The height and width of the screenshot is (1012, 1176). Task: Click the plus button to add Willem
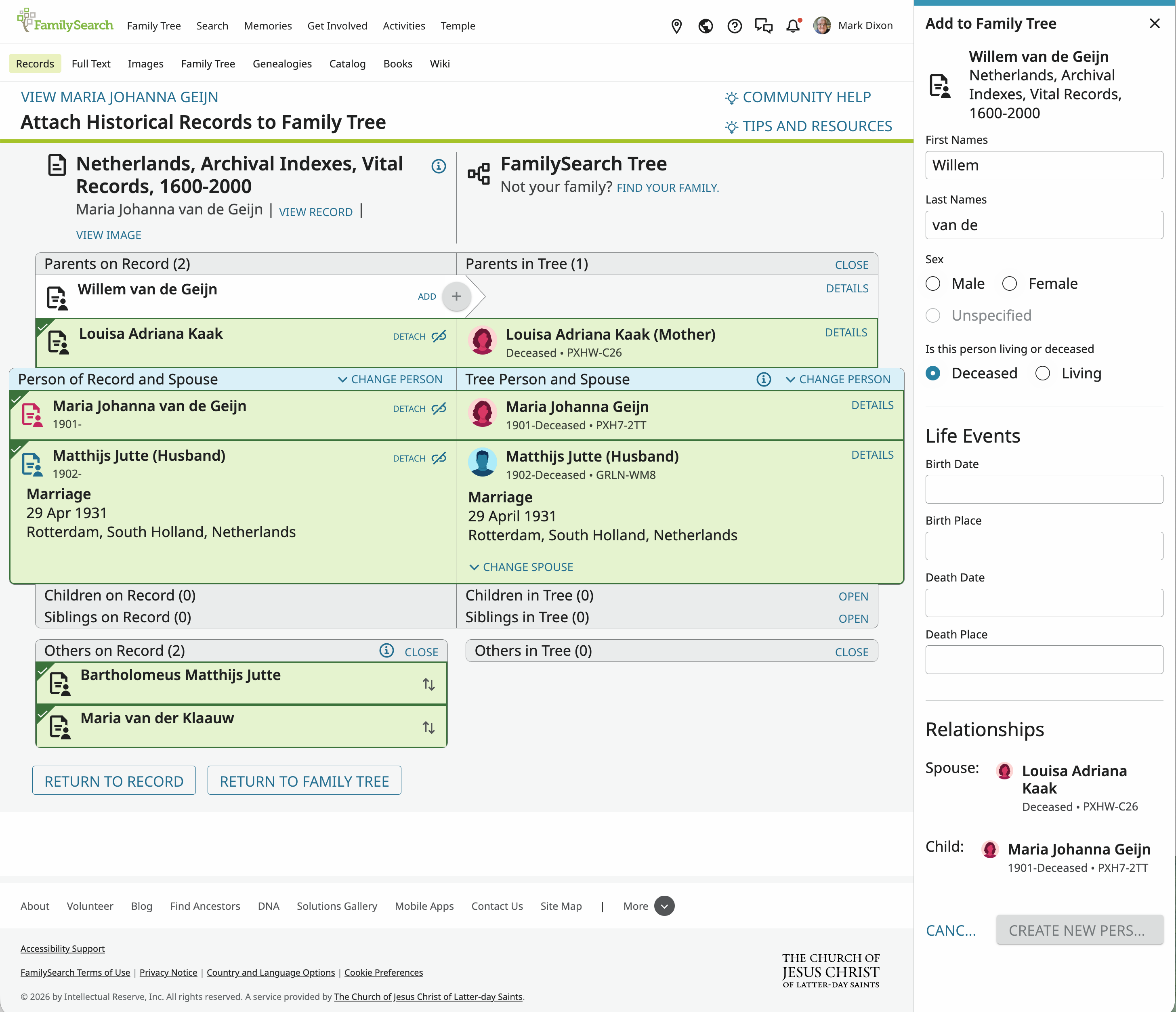456,296
